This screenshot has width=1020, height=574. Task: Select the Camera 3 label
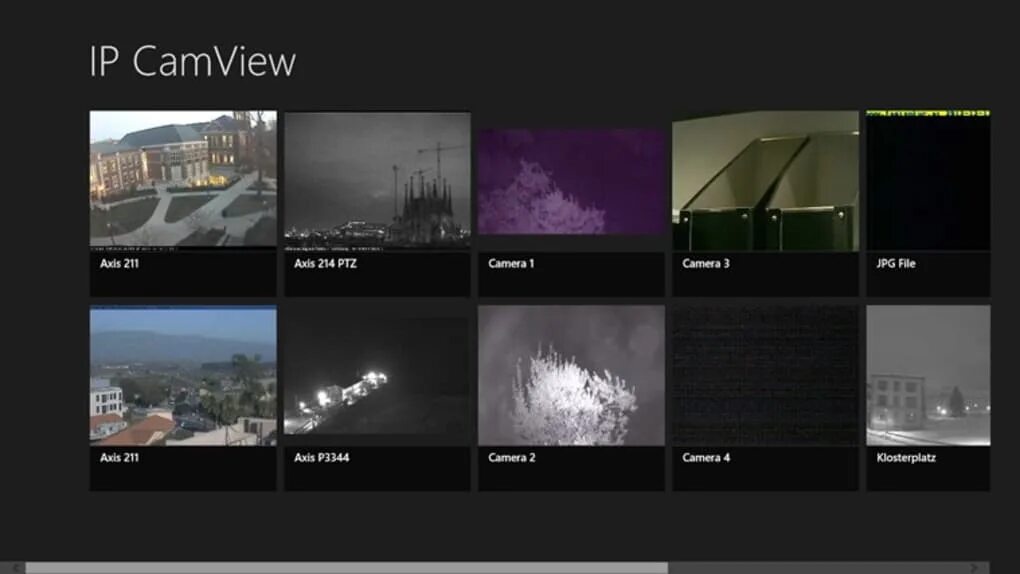point(706,264)
